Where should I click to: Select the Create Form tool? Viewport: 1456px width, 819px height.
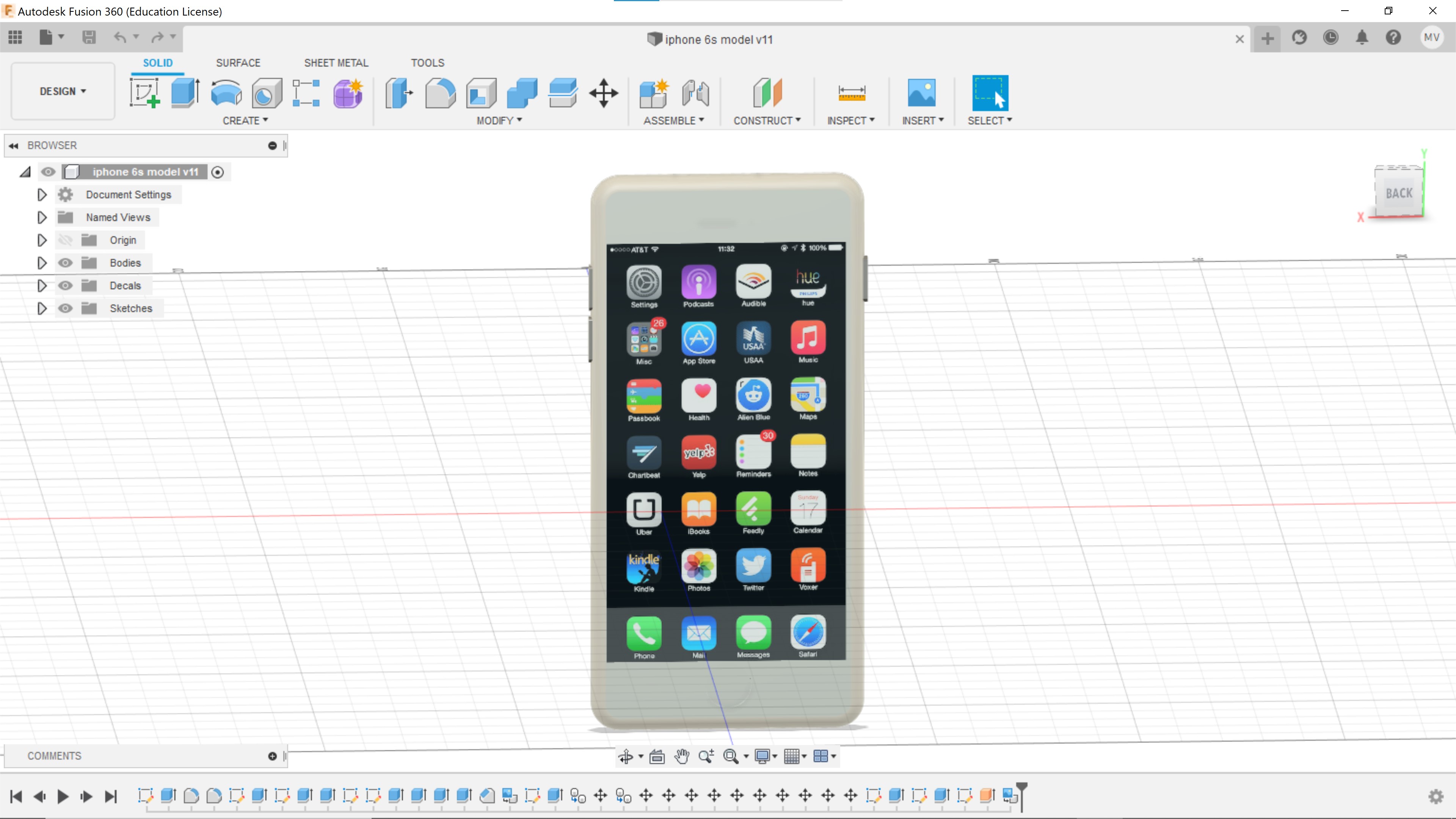(x=348, y=93)
